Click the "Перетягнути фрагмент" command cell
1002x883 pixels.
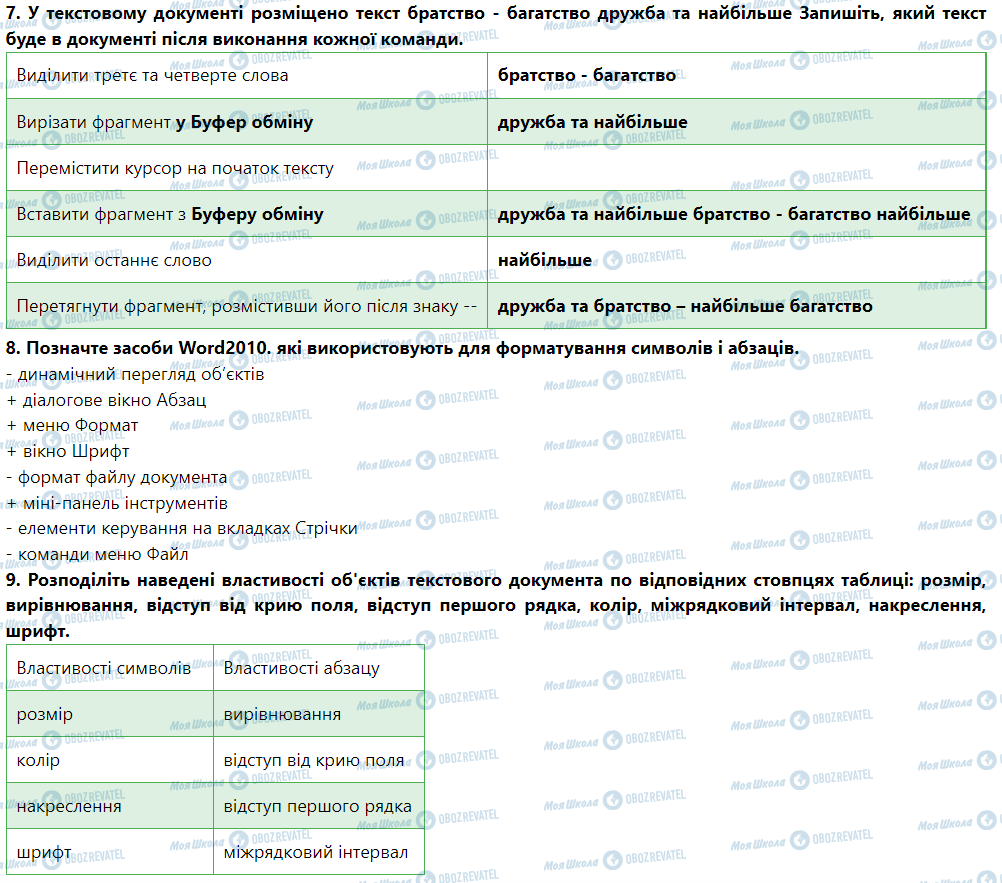[244, 306]
